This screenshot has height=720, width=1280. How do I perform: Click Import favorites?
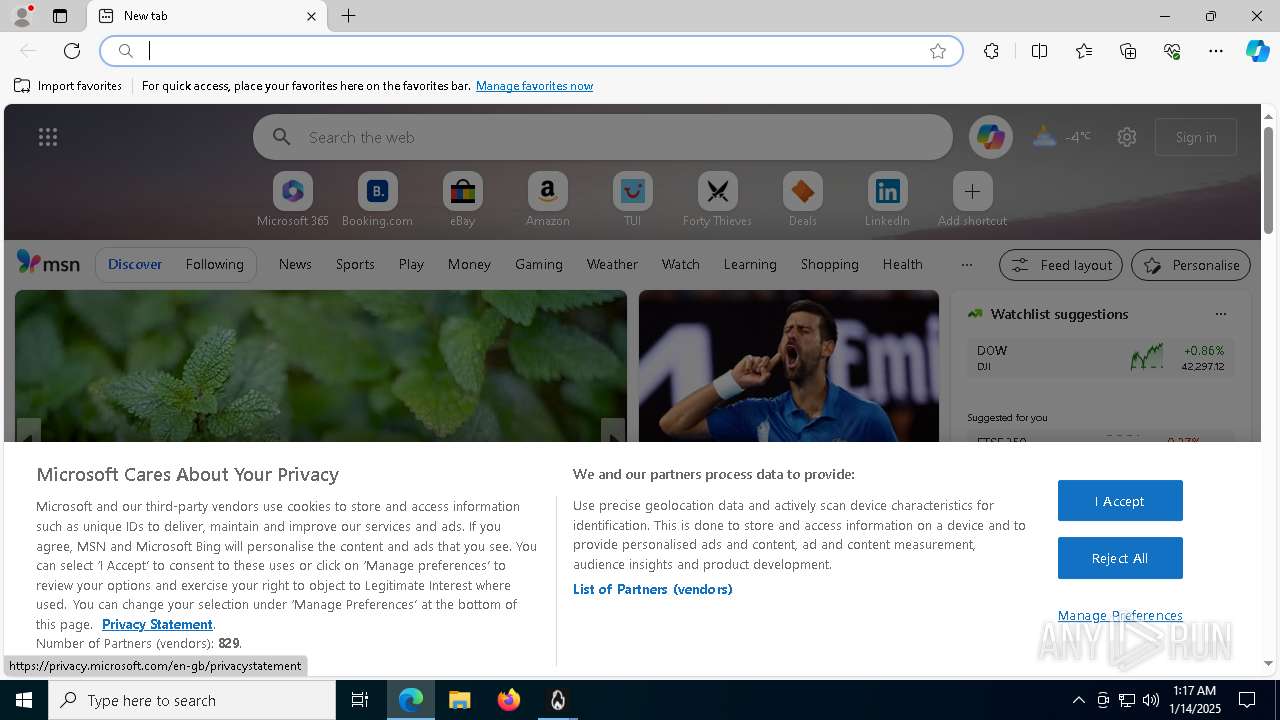pos(68,86)
